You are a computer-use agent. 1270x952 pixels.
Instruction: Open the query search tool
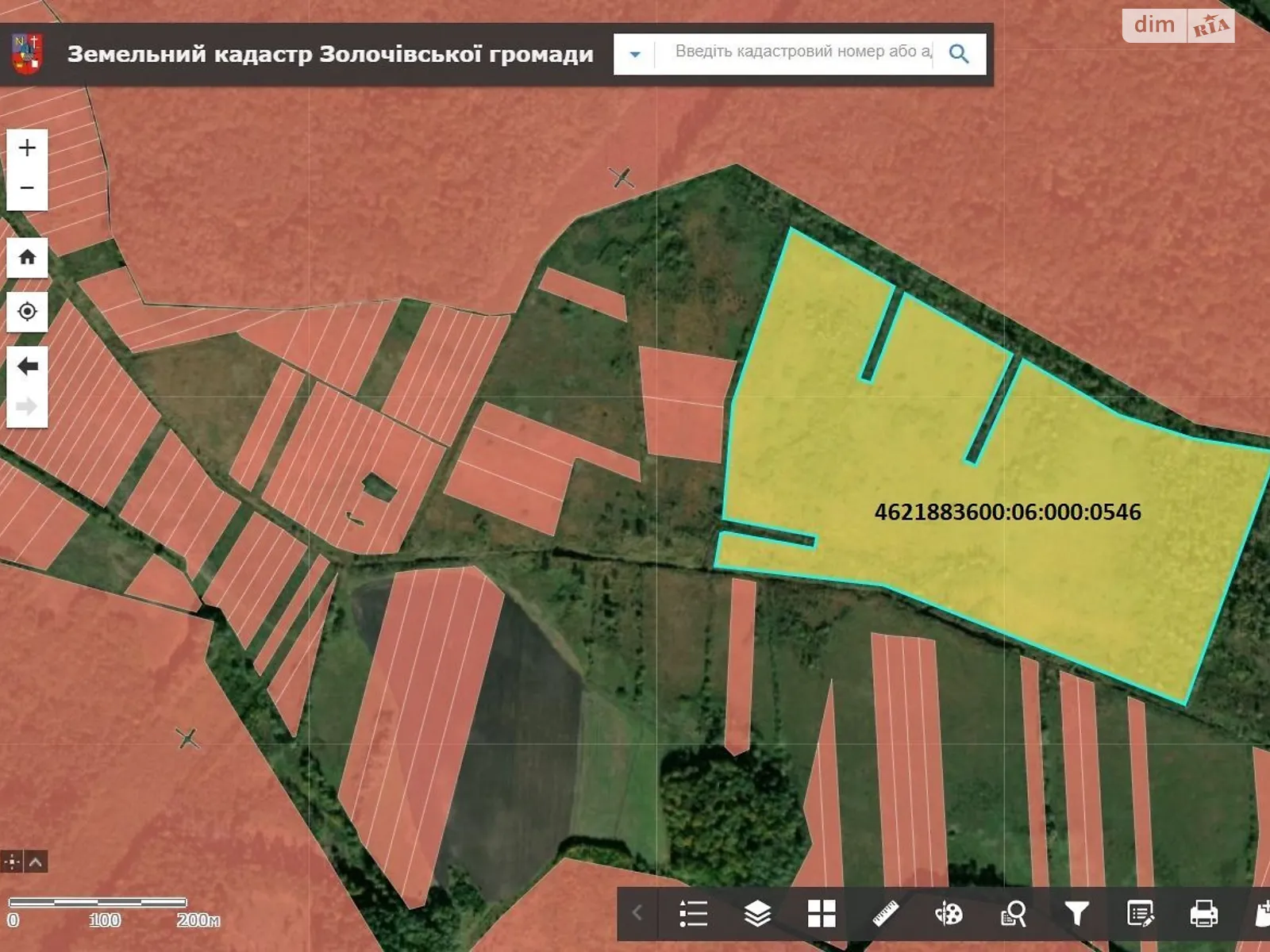tap(1013, 914)
